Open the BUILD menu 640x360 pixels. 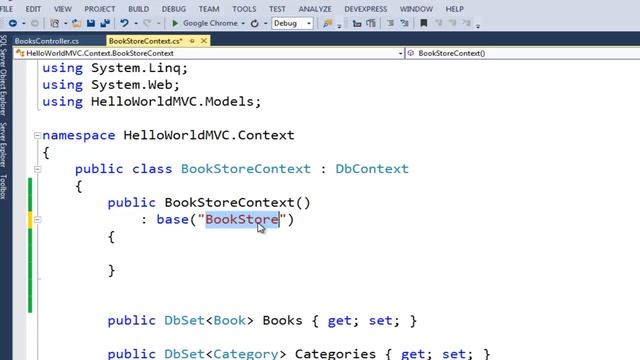(138, 9)
